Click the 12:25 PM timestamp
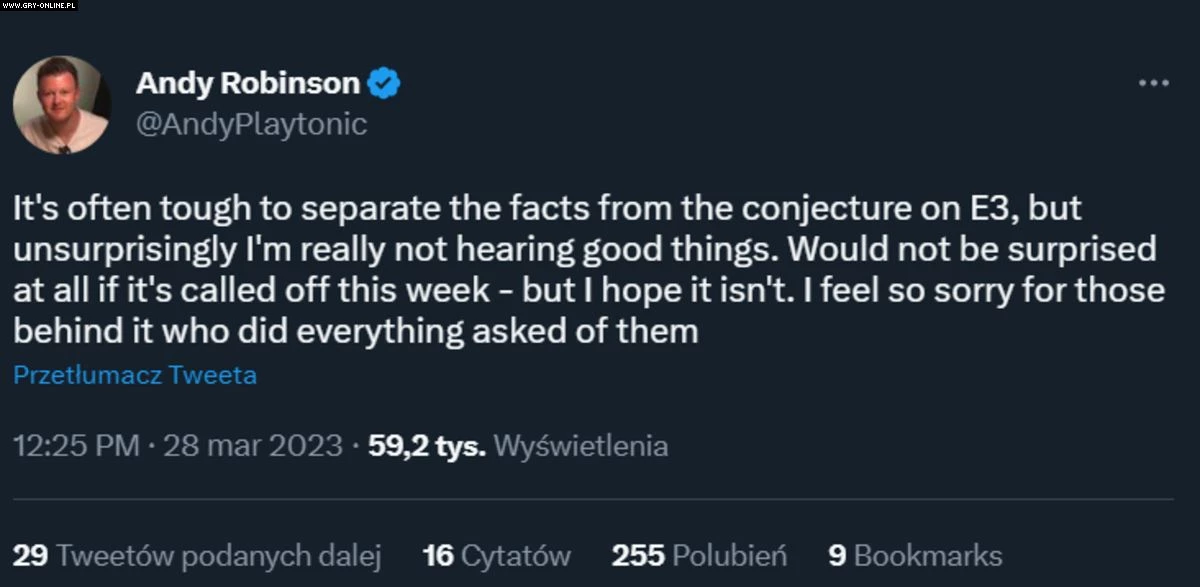The width and height of the screenshot is (1200, 587). coord(76,445)
